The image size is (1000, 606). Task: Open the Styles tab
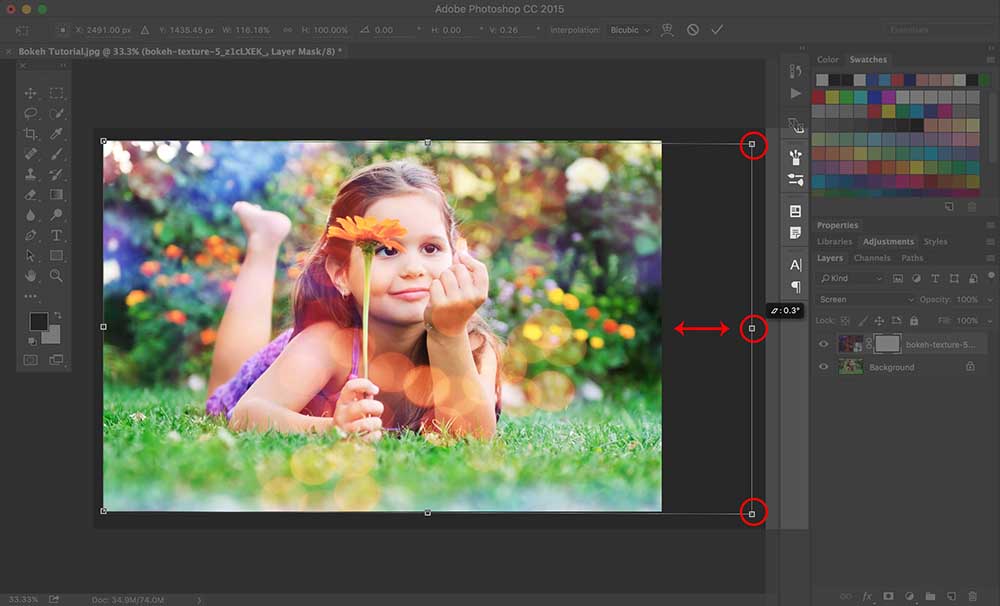935,242
